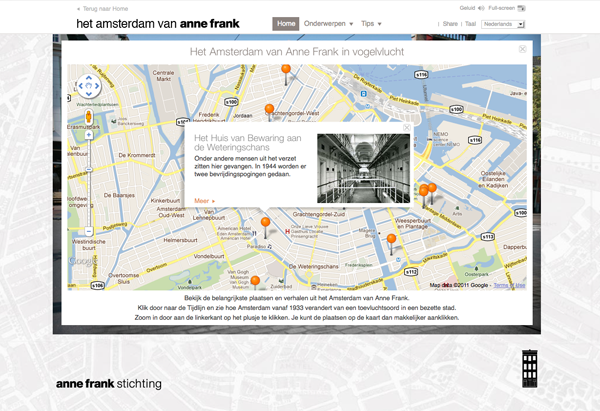View the prison interior photo thumbnail
Screen dimensions: 600x411
click(x=364, y=168)
